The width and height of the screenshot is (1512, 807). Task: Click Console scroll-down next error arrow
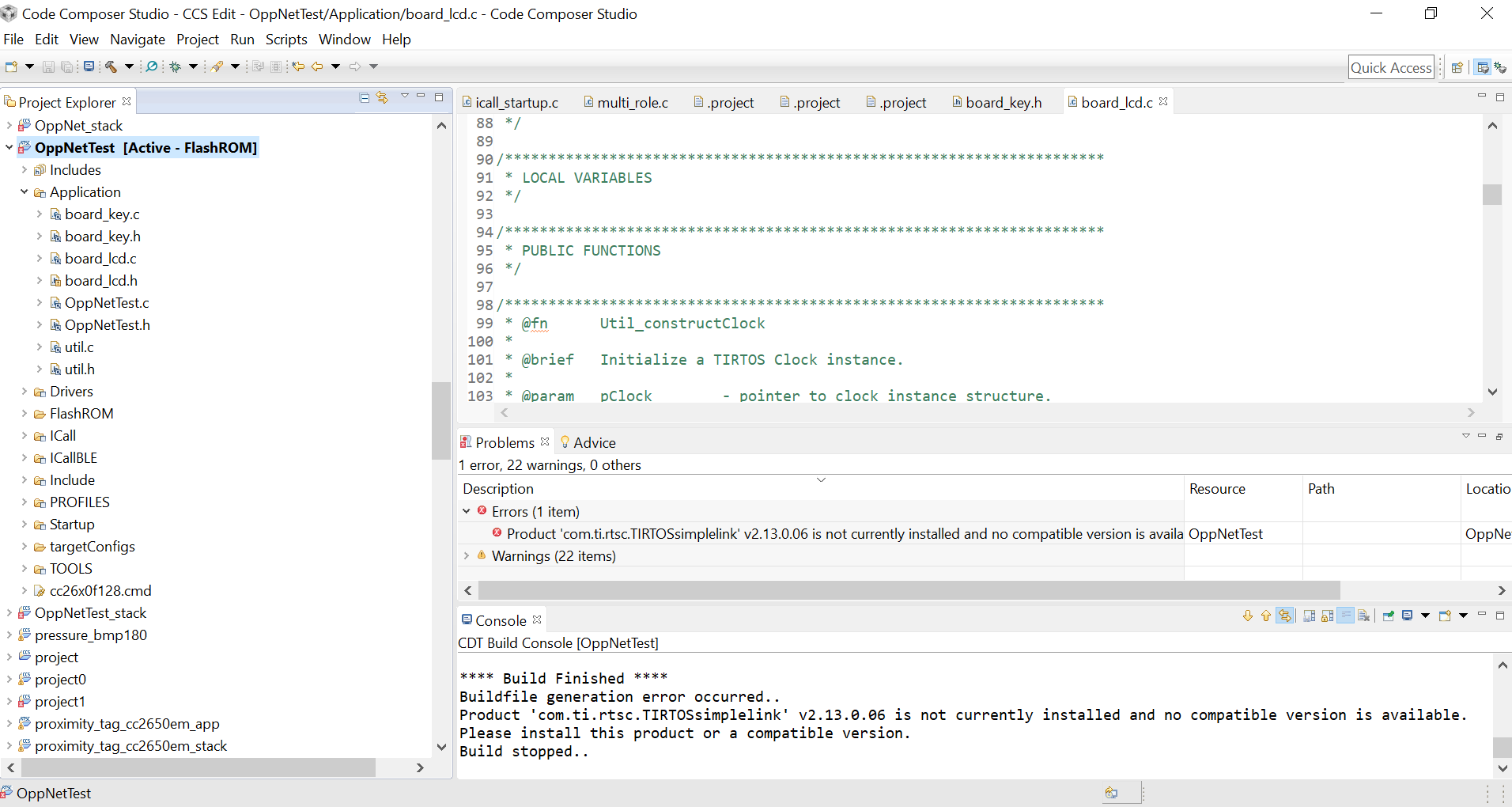(x=1248, y=616)
